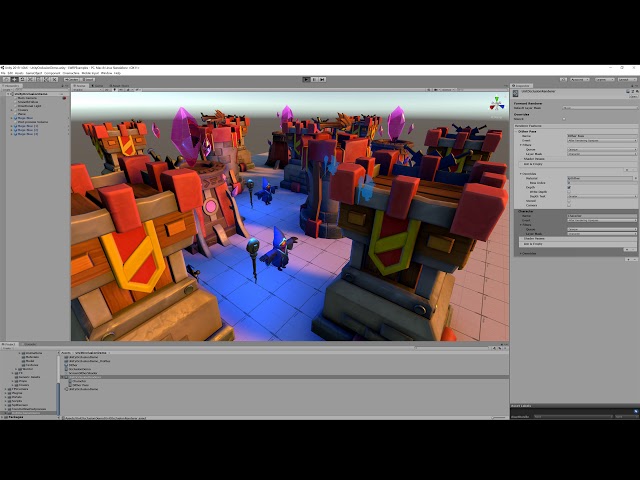Screen dimensions: 640x480
Task: Click the Step frame button
Action: 322,80
